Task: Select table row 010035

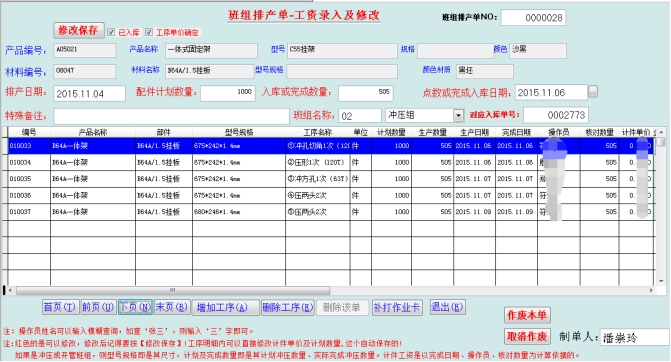Action: [x=330, y=179]
